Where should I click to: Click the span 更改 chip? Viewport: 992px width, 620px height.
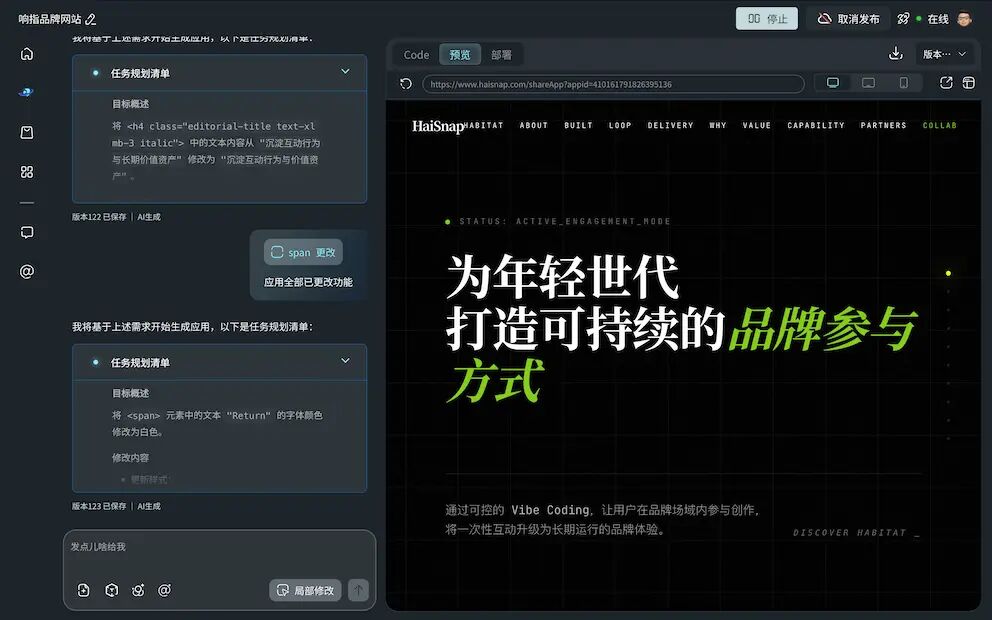click(304, 252)
